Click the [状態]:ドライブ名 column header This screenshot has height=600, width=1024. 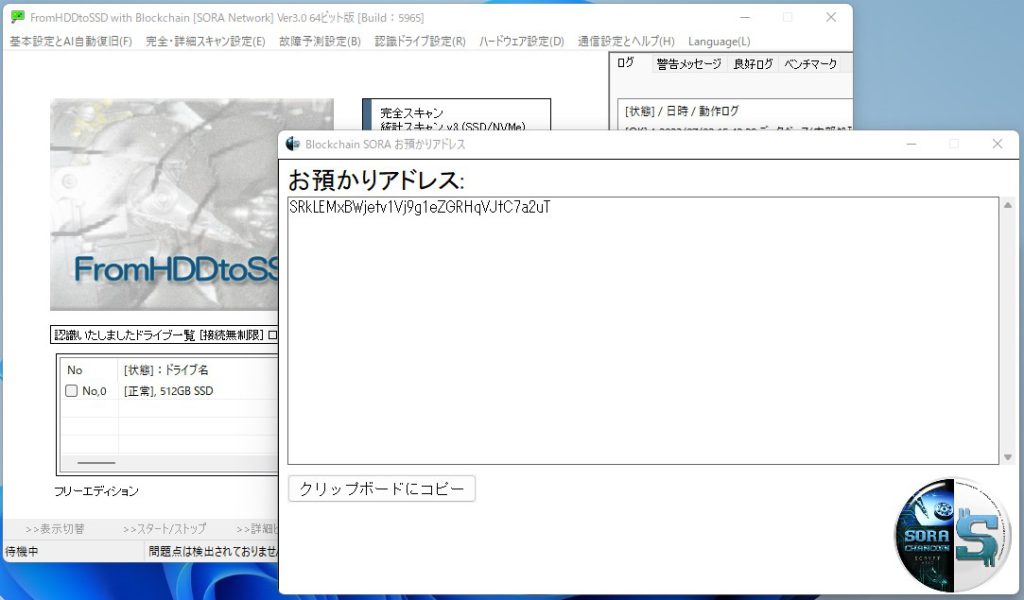pos(166,370)
